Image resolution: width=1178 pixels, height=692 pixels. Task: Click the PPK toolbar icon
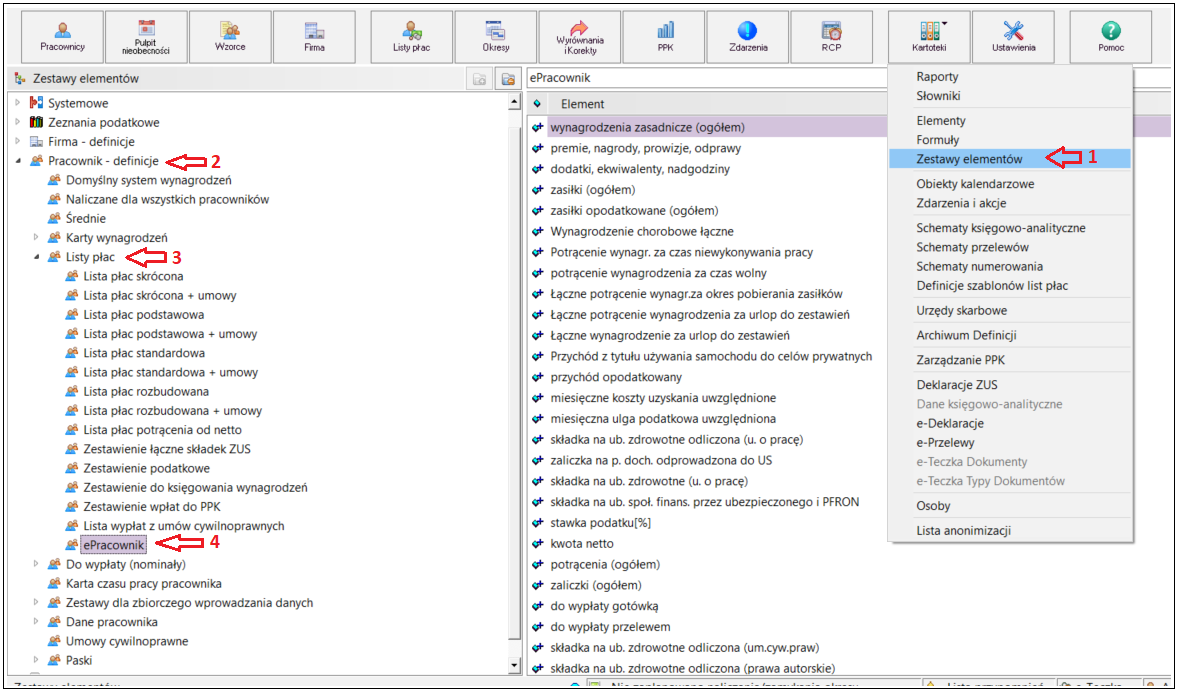(x=664, y=37)
